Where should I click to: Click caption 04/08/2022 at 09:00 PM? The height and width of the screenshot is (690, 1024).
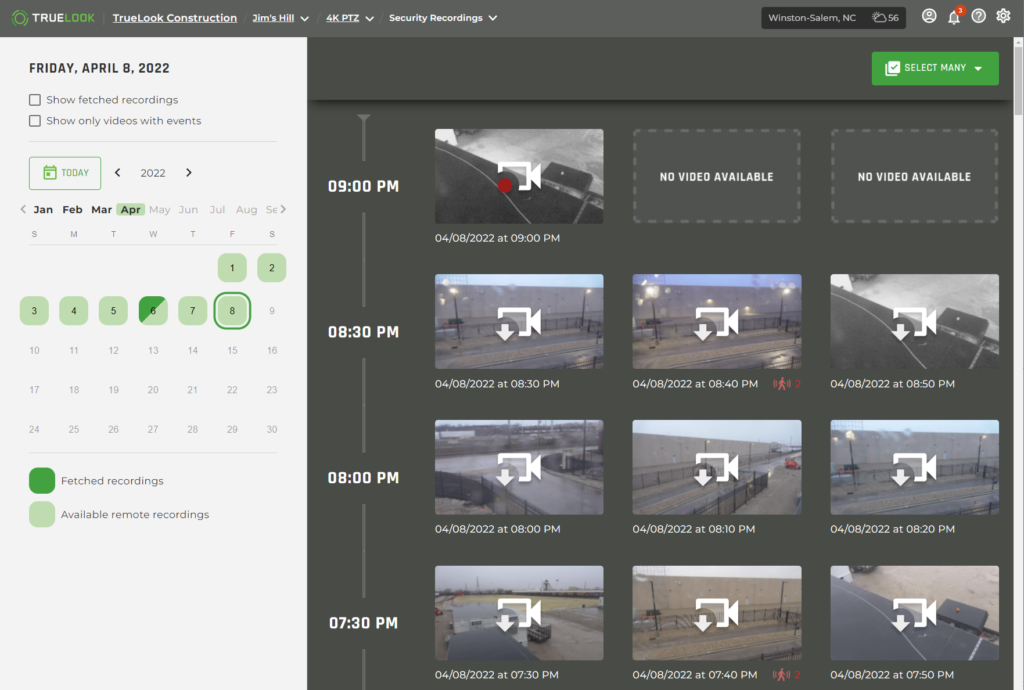[x=497, y=238]
